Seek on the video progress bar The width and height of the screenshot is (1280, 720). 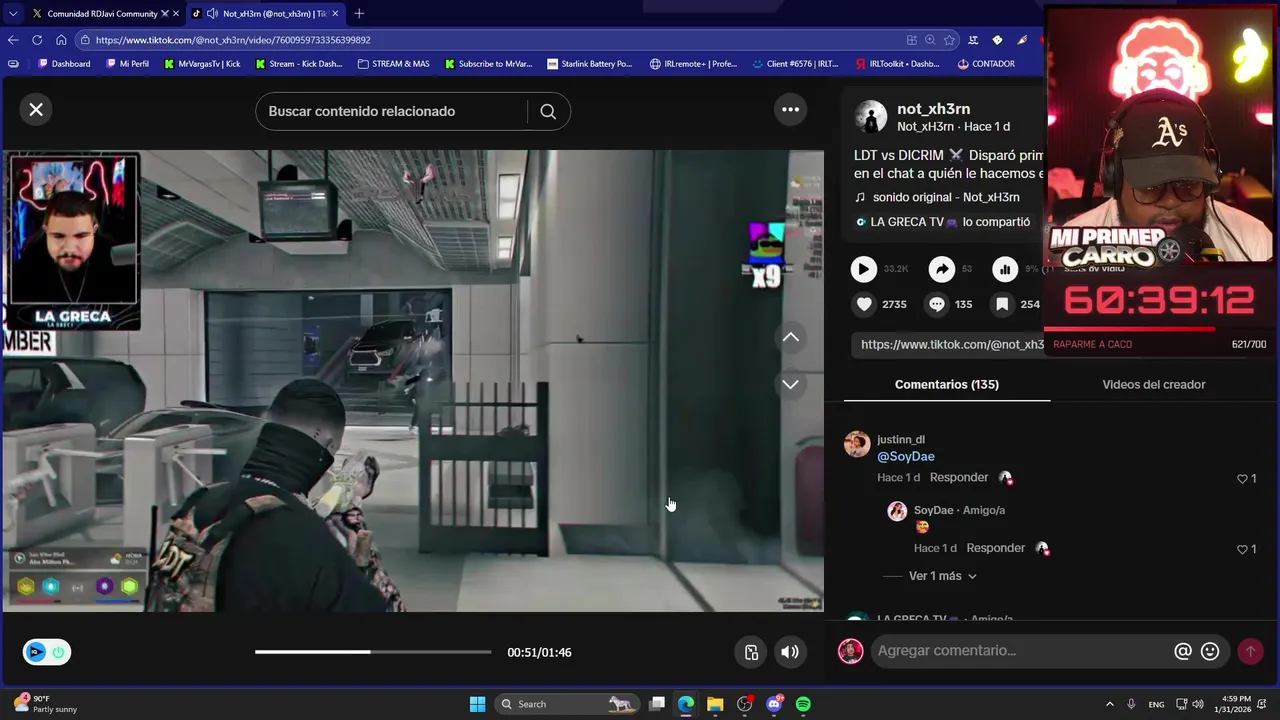pyautogui.click(x=373, y=652)
